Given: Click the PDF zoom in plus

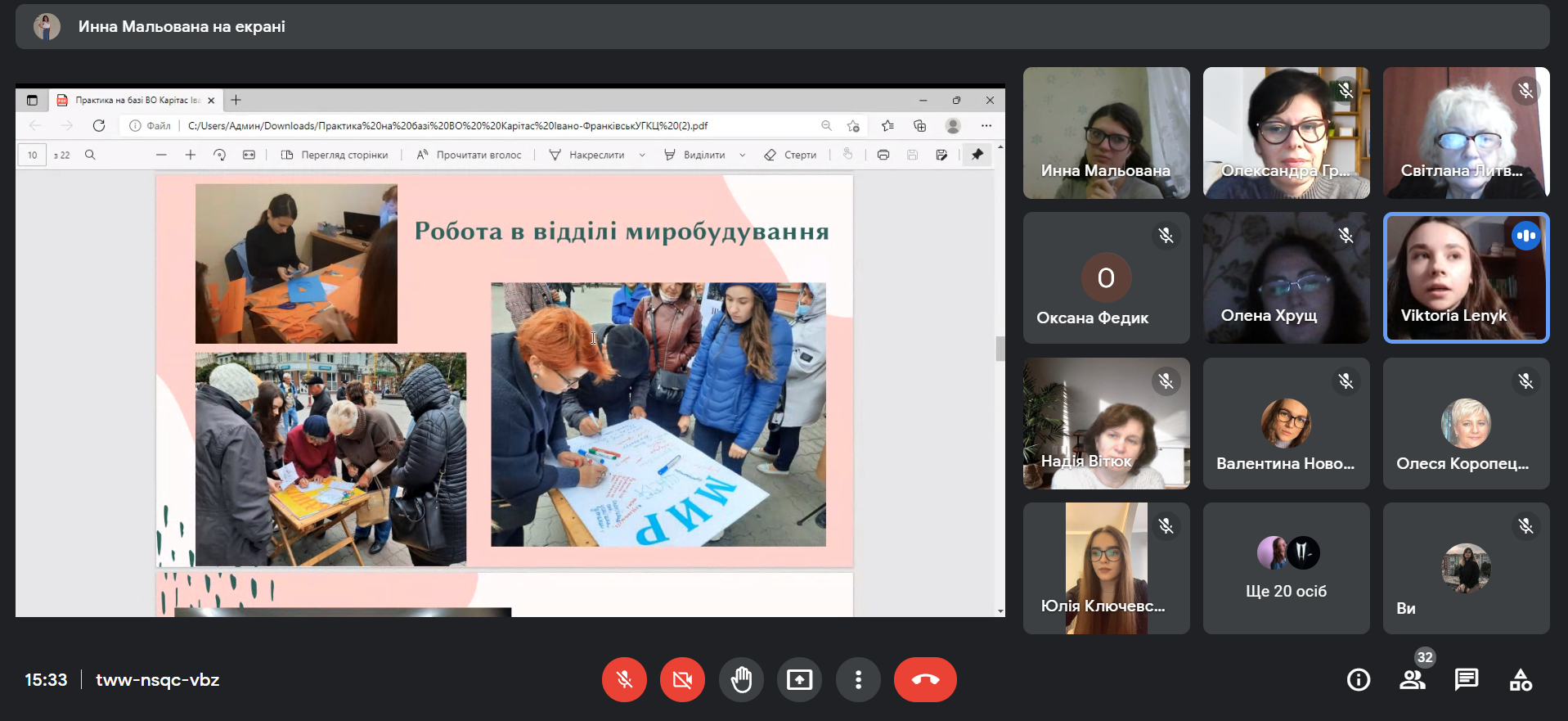Looking at the screenshot, I should click(191, 155).
